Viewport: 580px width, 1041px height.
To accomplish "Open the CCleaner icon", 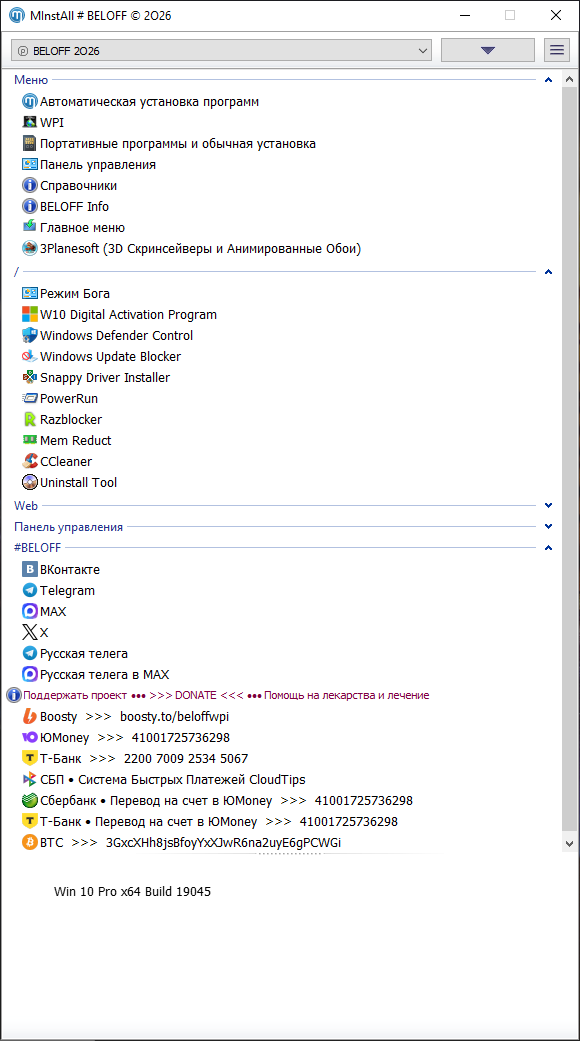I will [x=30, y=461].
